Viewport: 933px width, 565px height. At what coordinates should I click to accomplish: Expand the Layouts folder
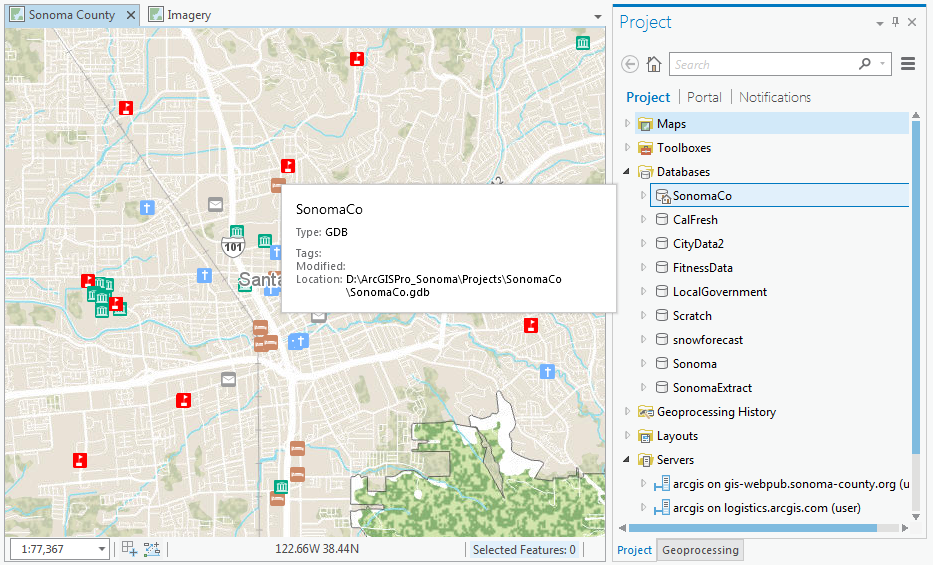point(627,435)
